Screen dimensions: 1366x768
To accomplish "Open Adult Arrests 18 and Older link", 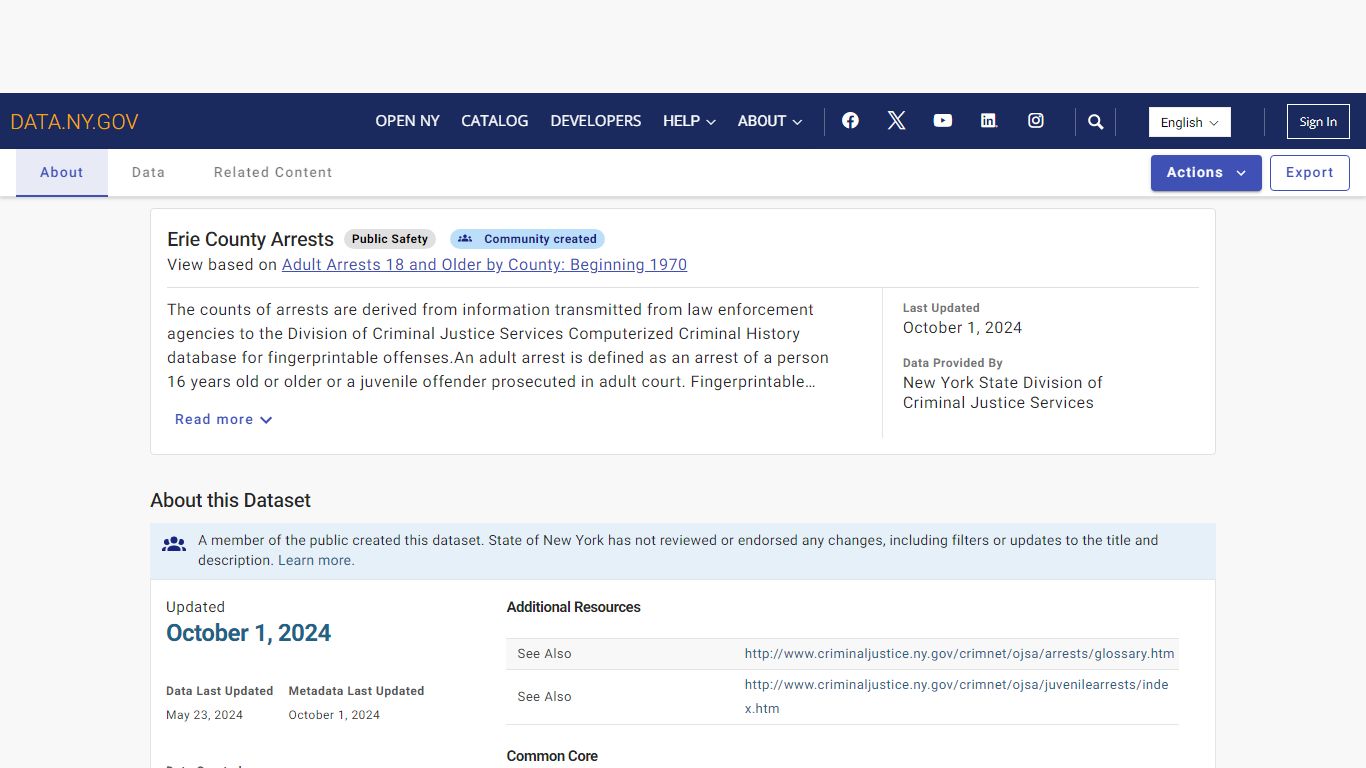I will click(484, 265).
